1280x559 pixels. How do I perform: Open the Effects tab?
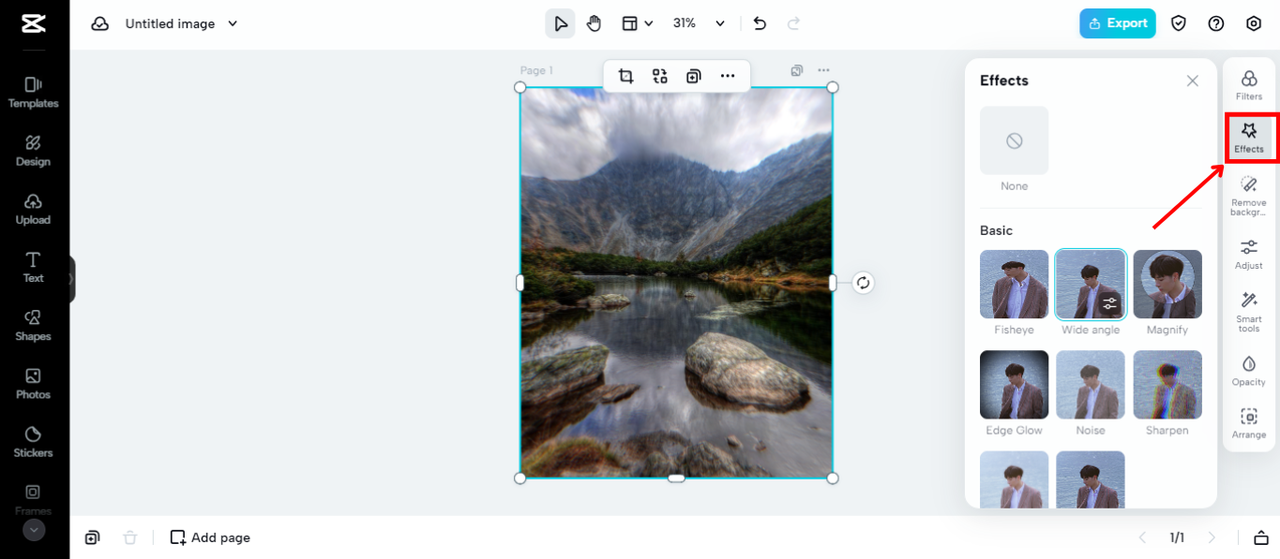click(1249, 138)
